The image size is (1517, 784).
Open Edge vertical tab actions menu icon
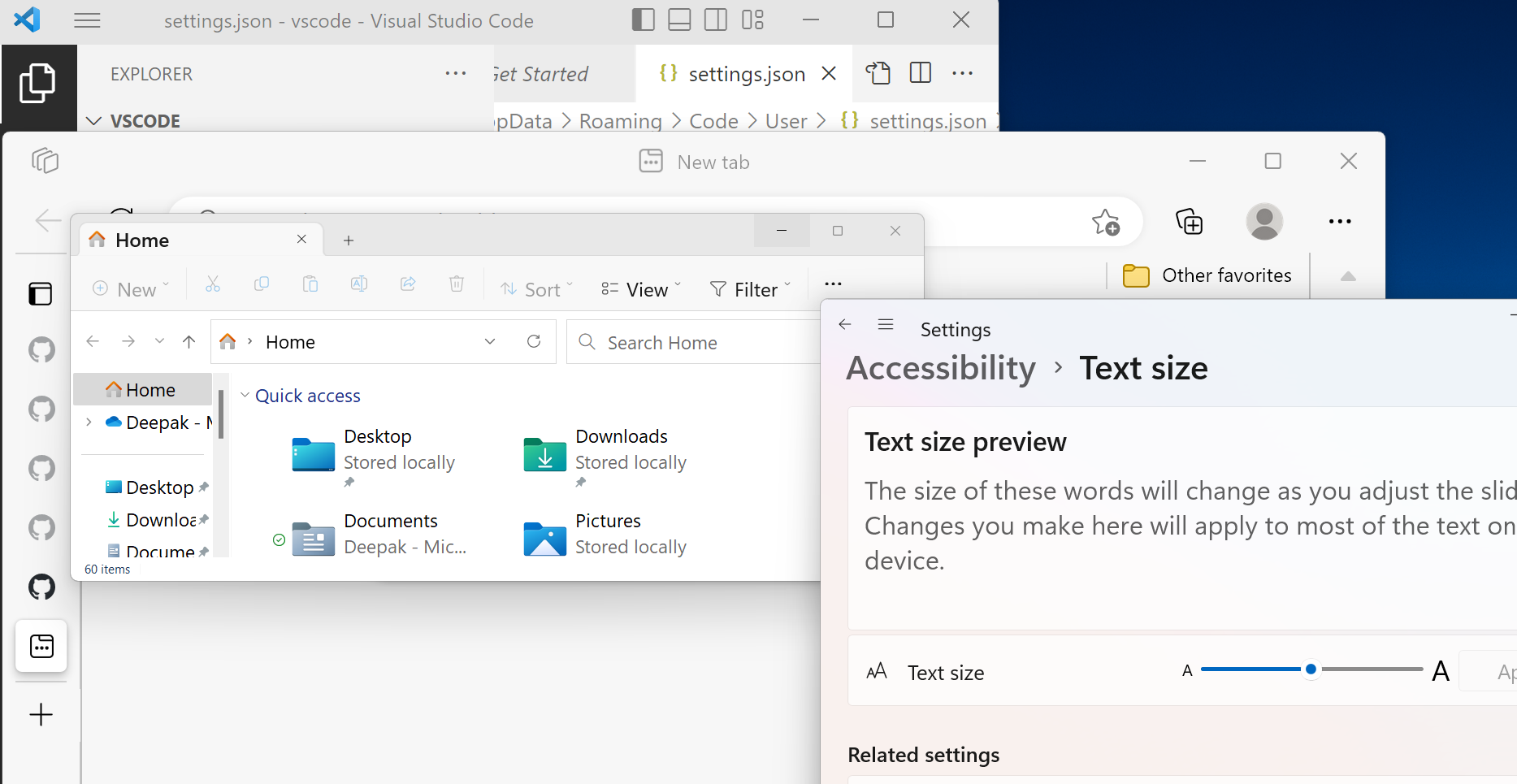[x=41, y=293]
